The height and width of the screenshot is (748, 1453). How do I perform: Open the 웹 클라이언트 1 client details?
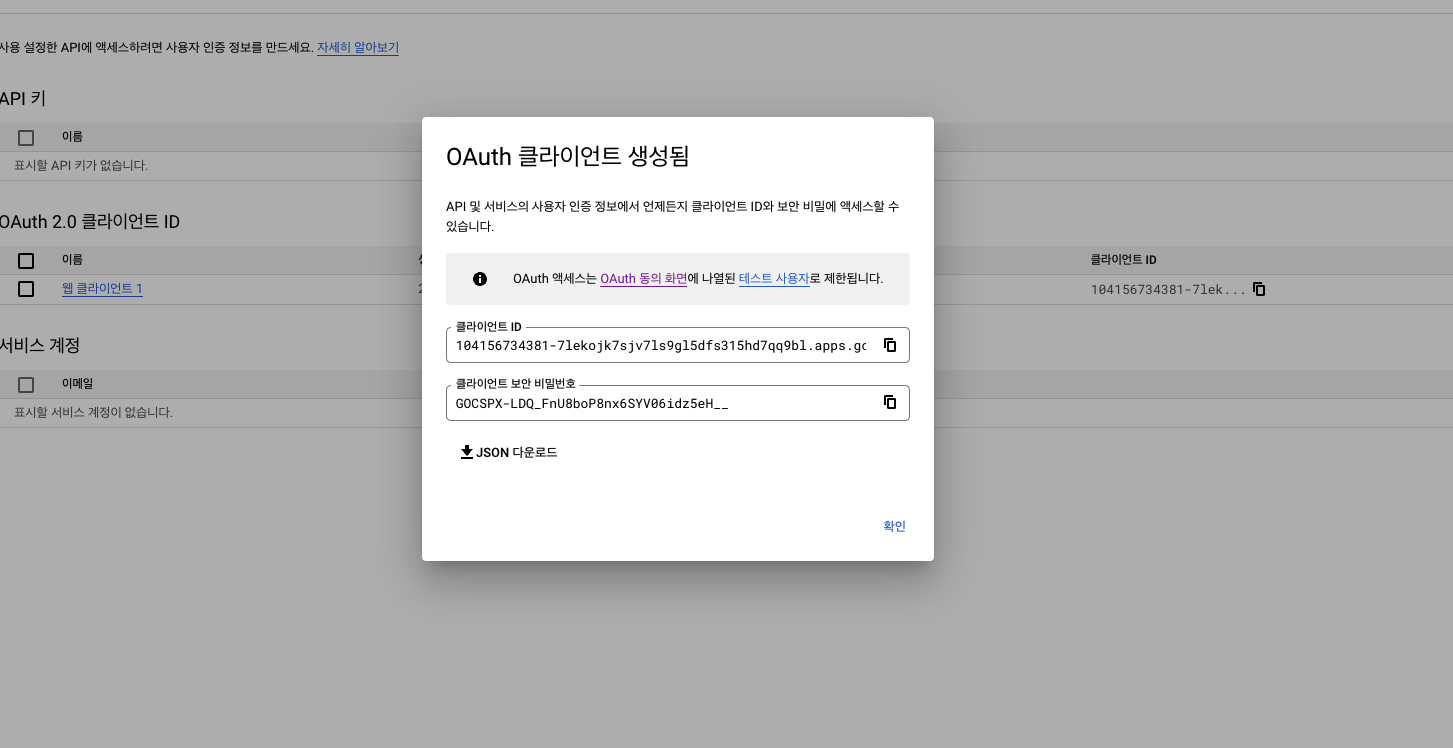[x=102, y=289]
